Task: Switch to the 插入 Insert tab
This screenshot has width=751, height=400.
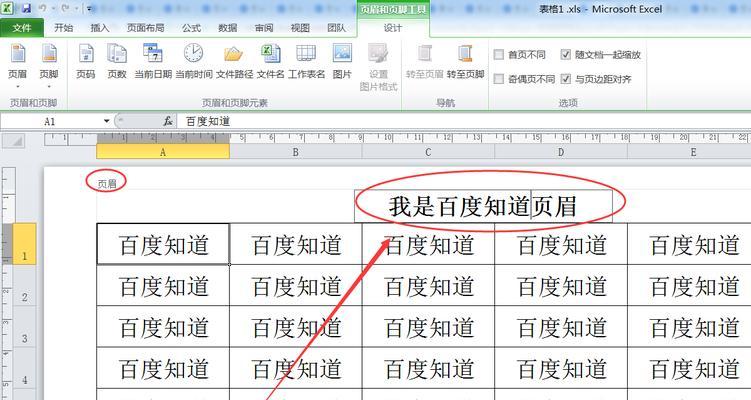Action: tap(100, 28)
